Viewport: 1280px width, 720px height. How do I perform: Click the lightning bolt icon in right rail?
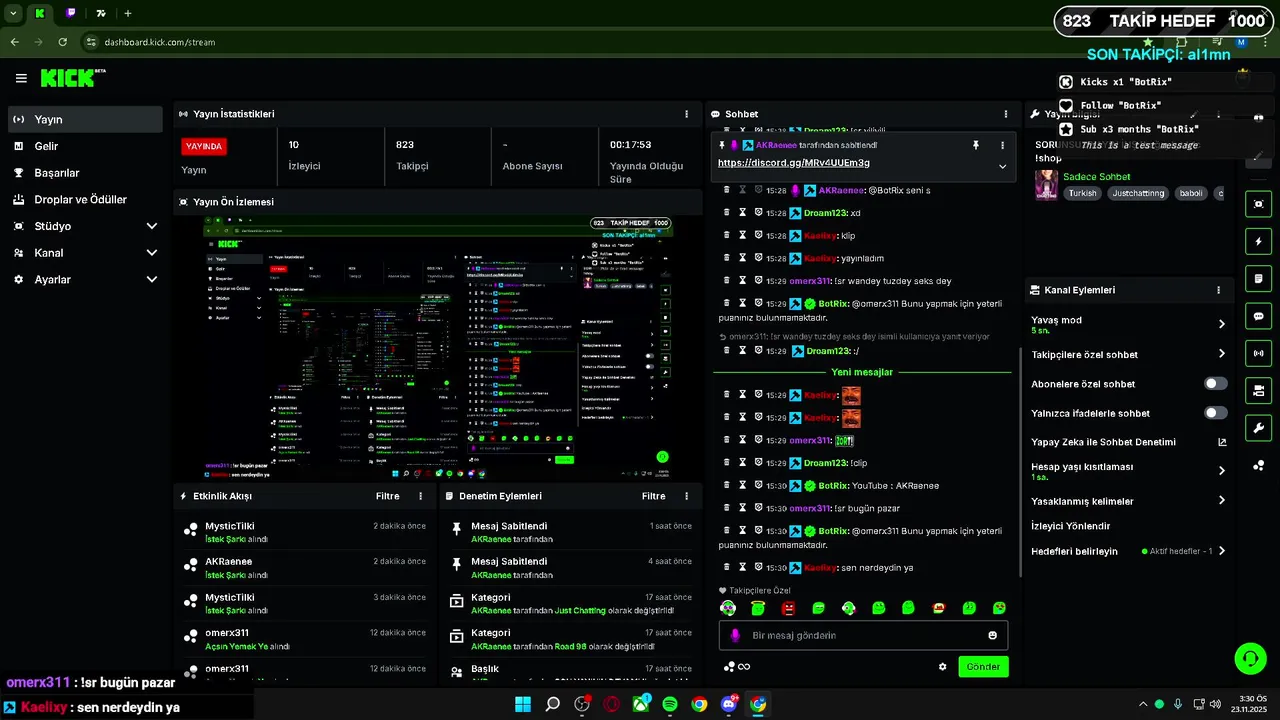1258,241
